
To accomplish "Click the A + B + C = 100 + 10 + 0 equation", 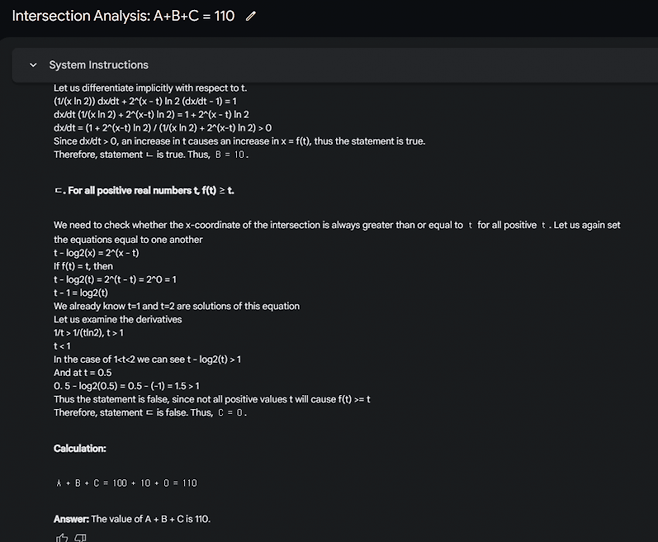I will 126,483.
